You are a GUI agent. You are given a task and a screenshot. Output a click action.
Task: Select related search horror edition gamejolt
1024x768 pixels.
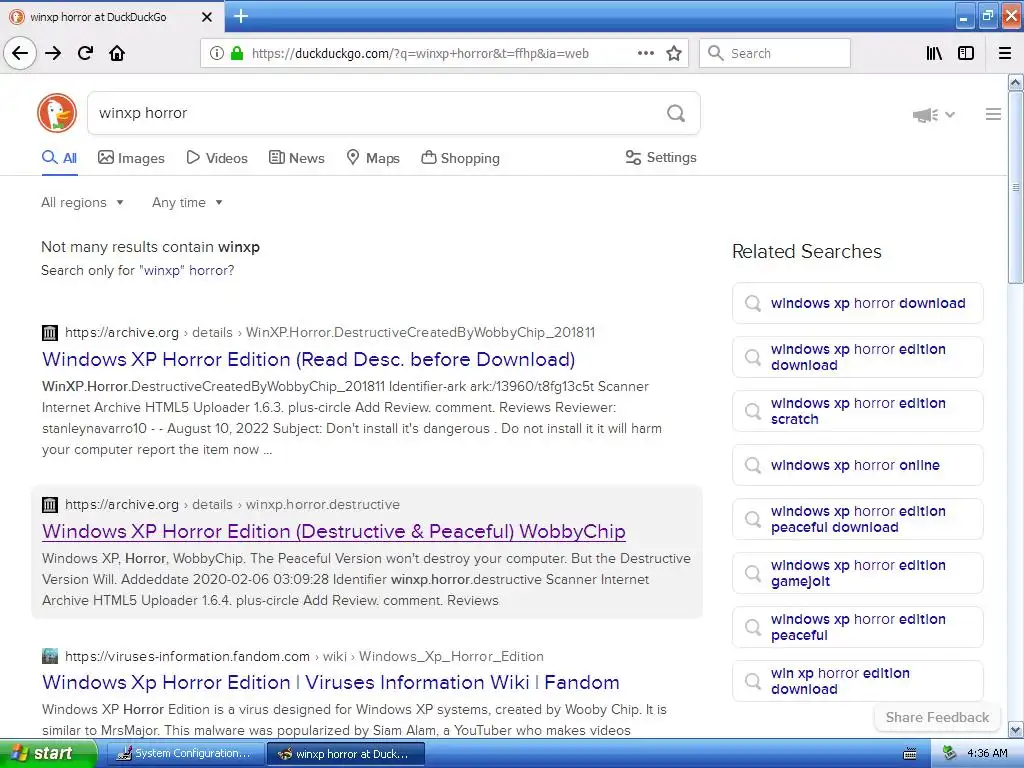[857, 573]
